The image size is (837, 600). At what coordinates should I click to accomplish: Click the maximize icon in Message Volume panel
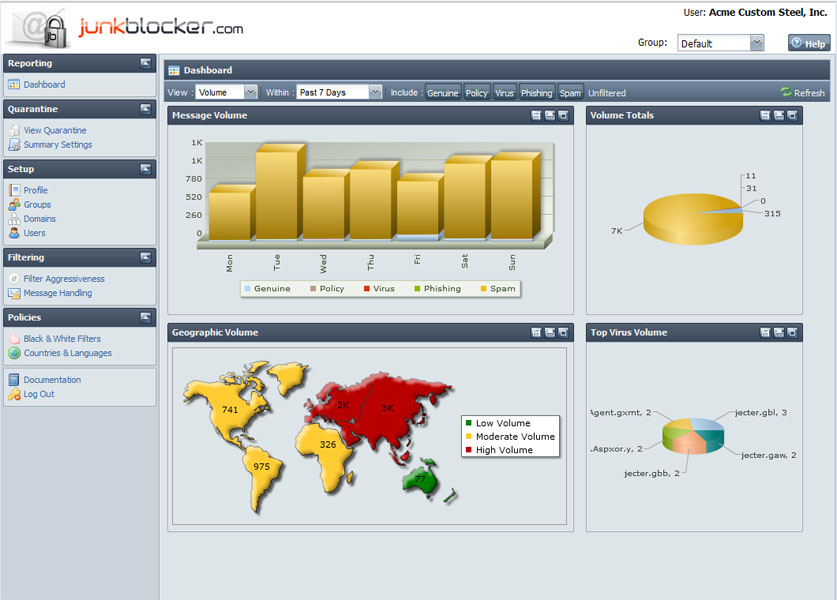tap(563, 115)
